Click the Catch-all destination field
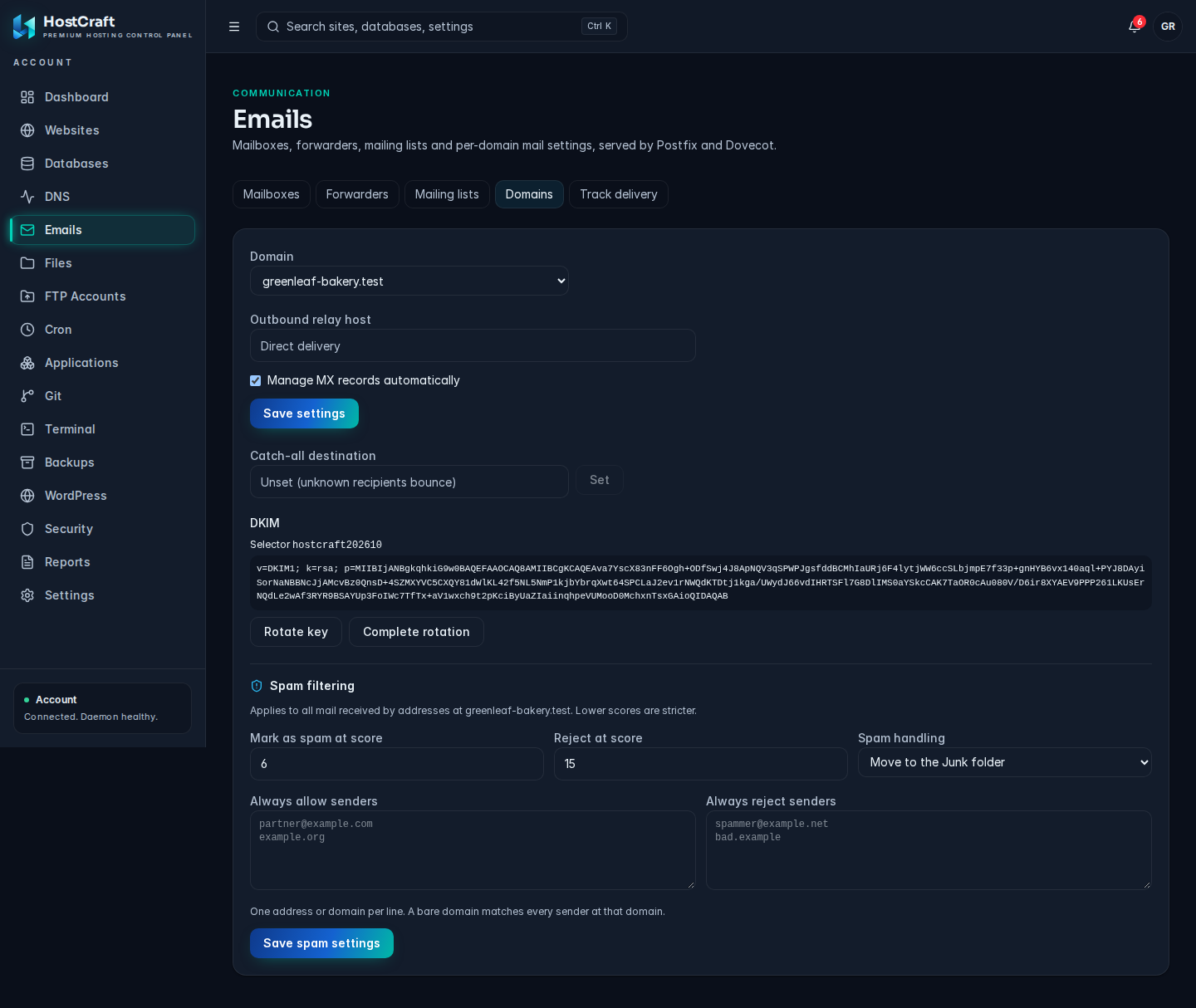The height and width of the screenshot is (1008, 1196). [x=409, y=482]
